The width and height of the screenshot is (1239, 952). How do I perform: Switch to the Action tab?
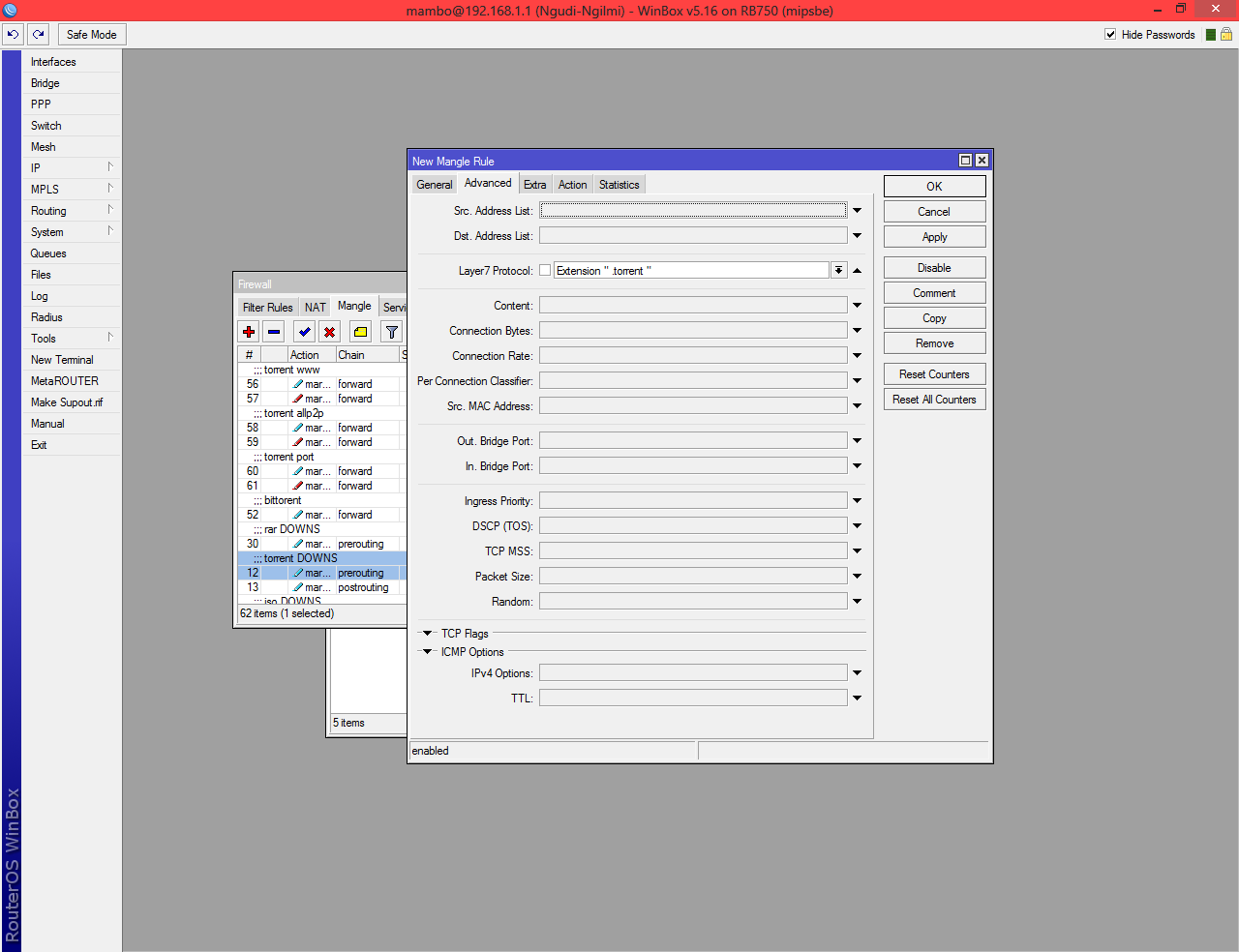click(x=572, y=185)
